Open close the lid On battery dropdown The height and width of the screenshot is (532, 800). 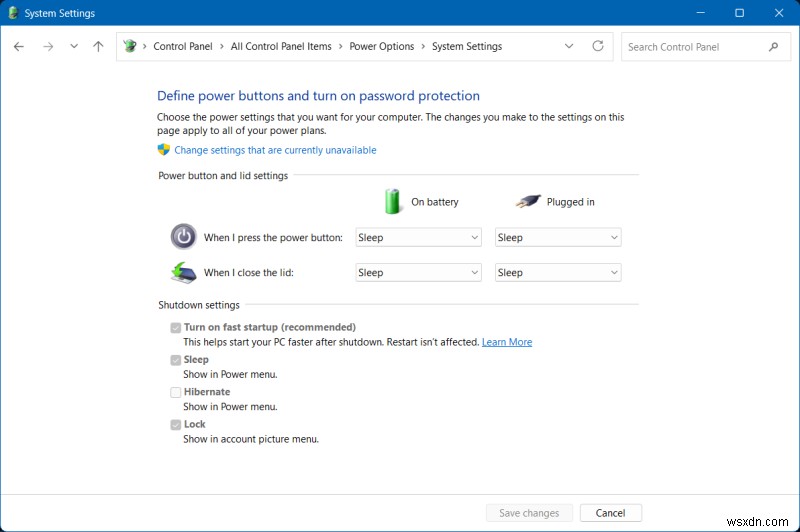point(418,272)
